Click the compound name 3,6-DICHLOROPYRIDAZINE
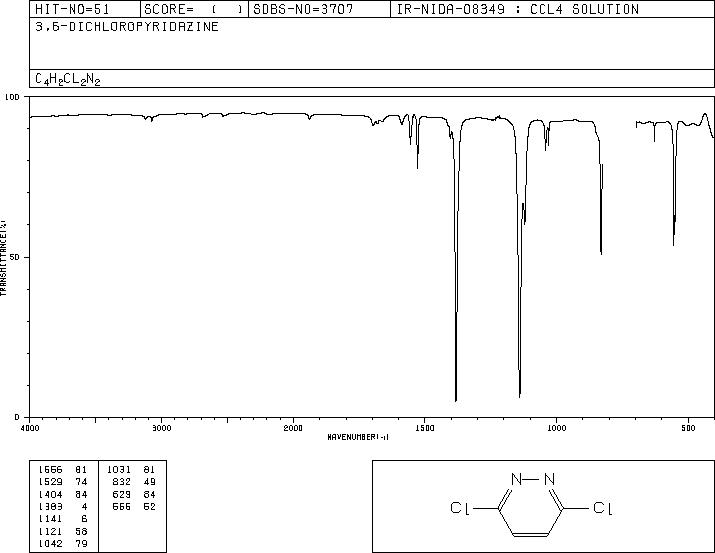 127,27
